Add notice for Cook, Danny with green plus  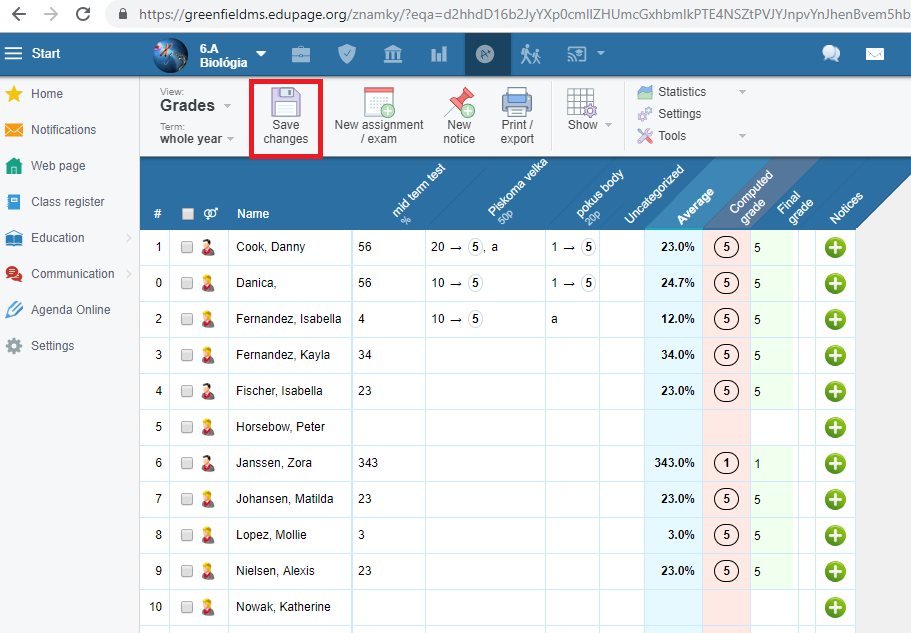835,247
